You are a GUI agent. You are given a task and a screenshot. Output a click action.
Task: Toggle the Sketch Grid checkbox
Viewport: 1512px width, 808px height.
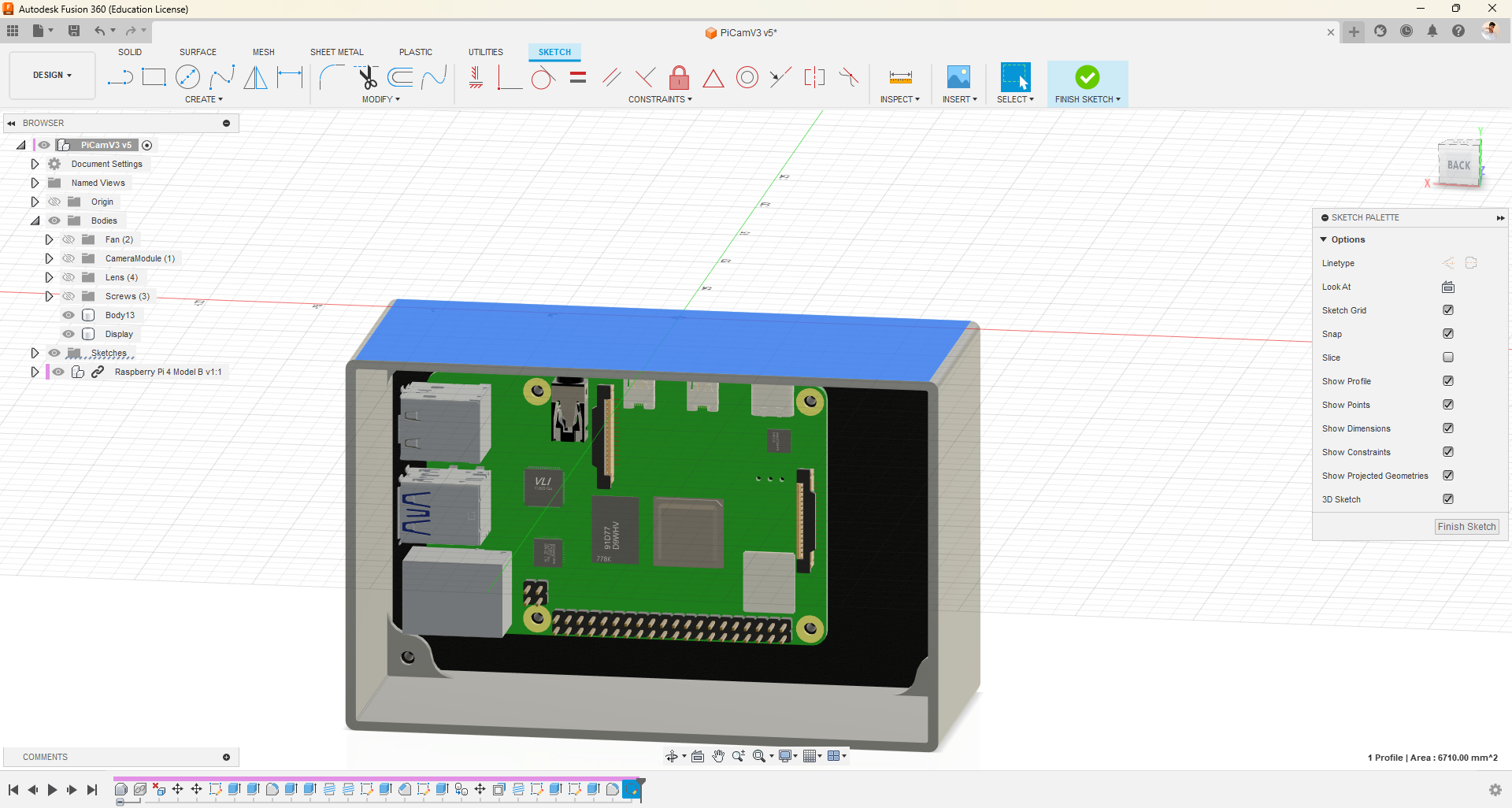(x=1448, y=310)
